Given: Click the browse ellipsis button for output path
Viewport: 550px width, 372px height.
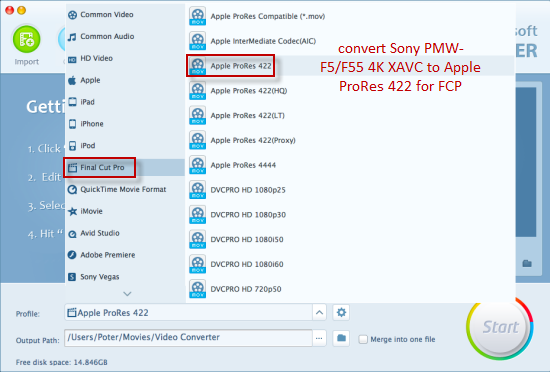Looking at the screenshot, I should (319, 338).
